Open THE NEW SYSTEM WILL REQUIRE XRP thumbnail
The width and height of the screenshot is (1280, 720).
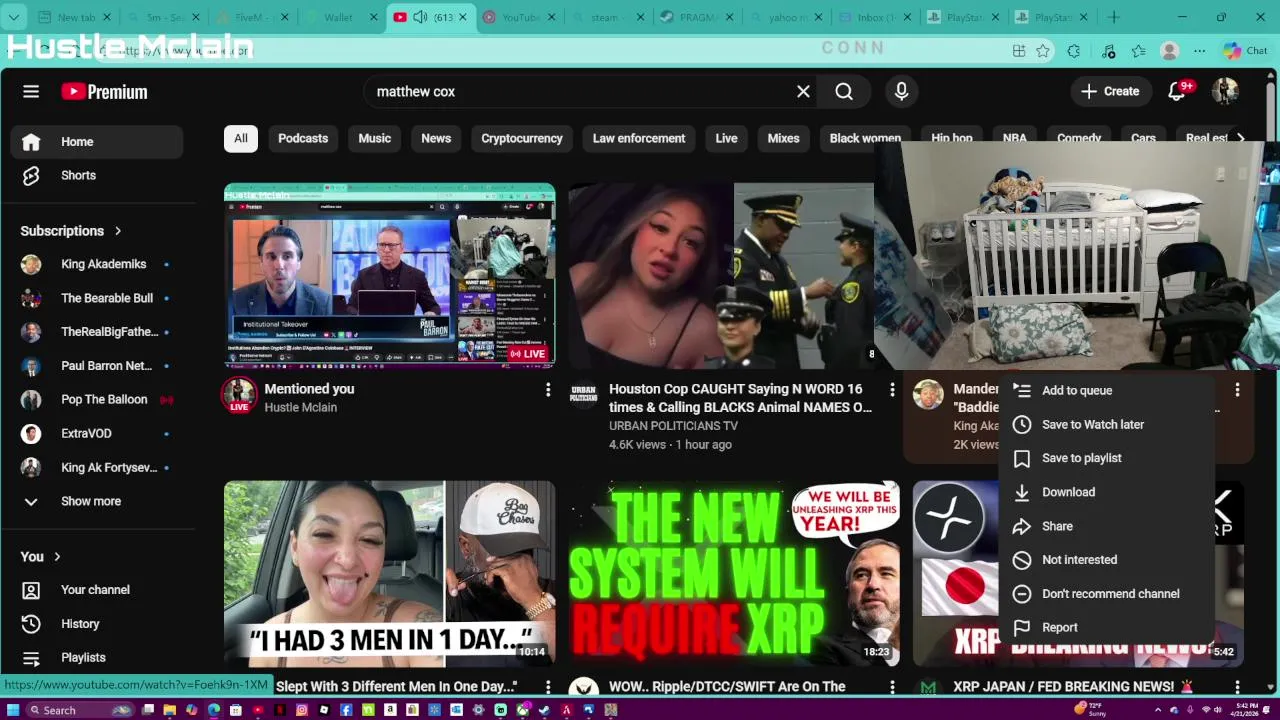coord(734,573)
